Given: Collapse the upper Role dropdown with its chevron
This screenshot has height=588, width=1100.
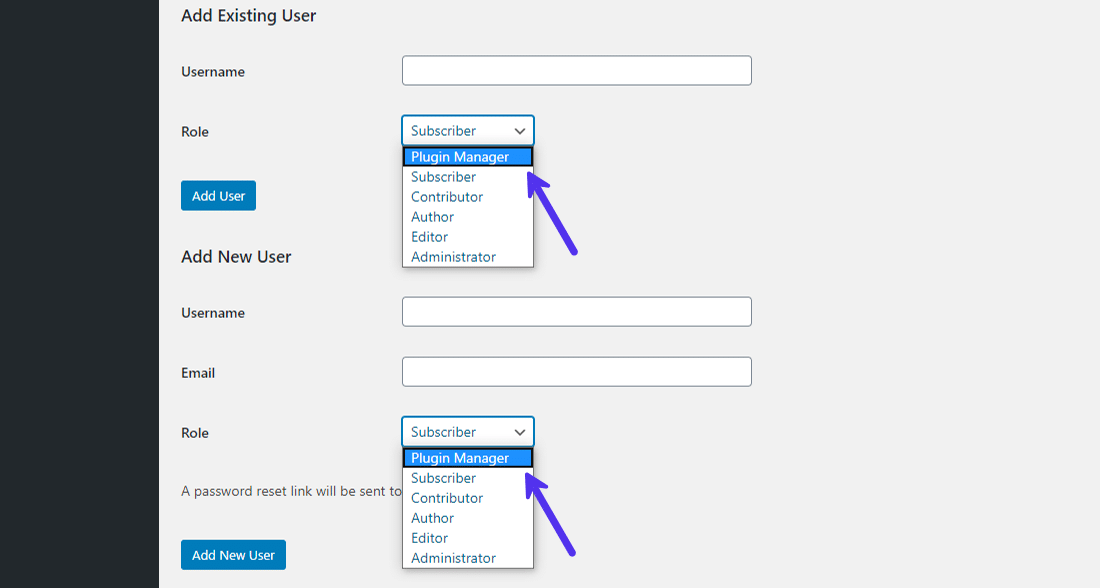Looking at the screenshot, I should (520, 130).
